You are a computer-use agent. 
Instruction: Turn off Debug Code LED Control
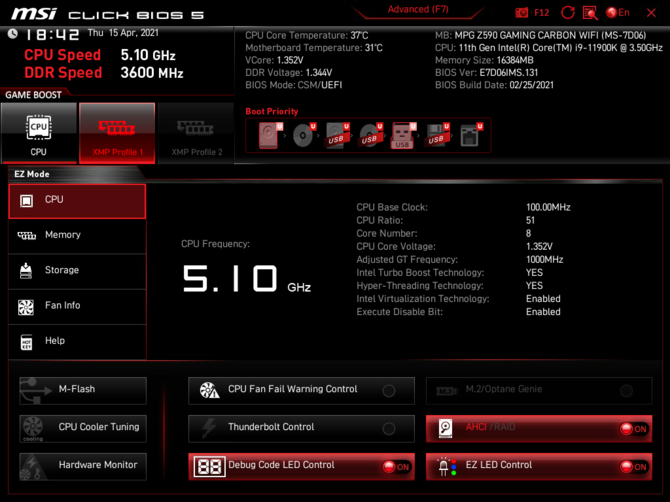[396, 467]
